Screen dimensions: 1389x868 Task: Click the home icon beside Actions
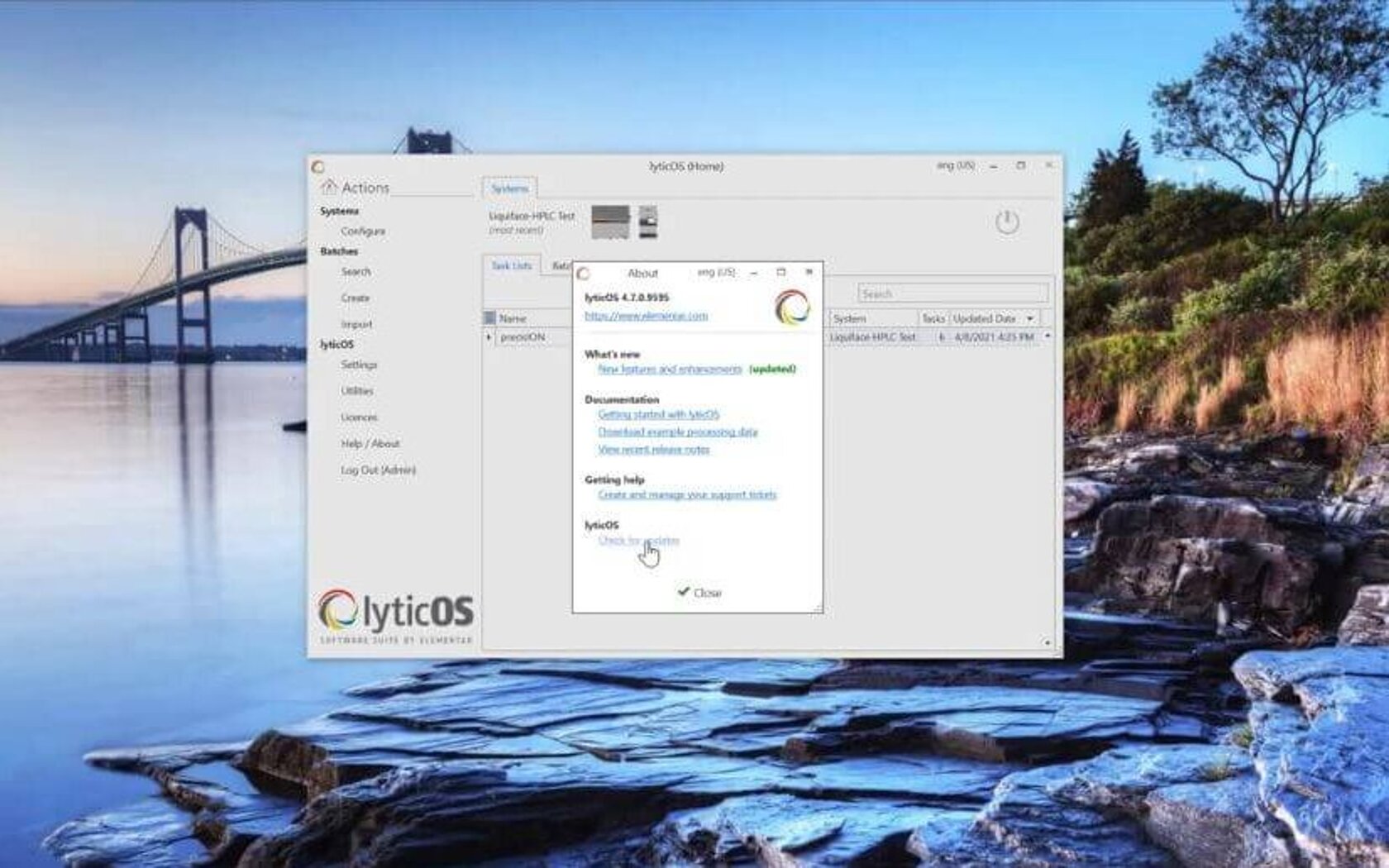point(329,187)
